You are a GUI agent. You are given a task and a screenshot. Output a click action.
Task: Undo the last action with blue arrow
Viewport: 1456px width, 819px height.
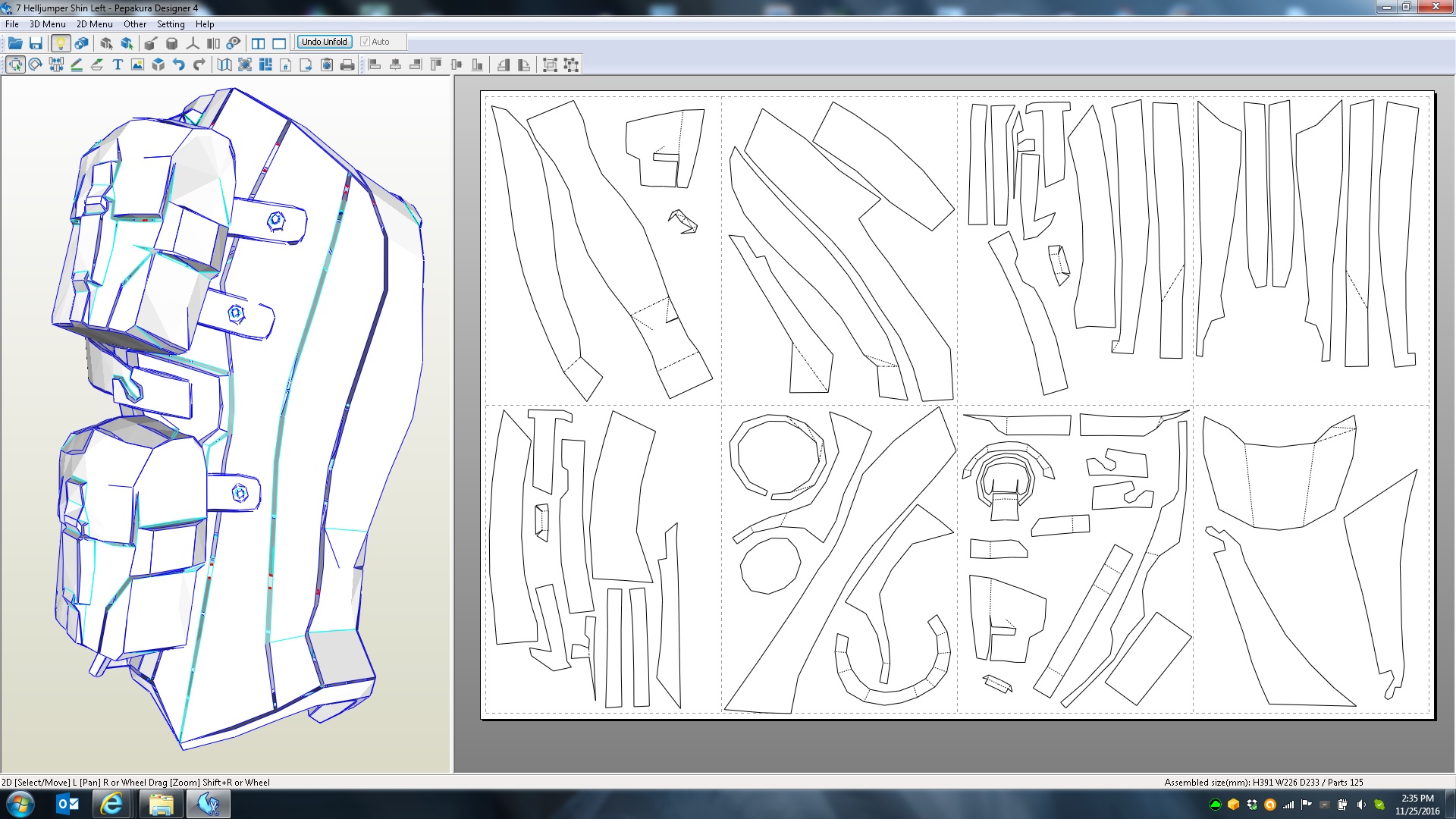tap(178, 65)
